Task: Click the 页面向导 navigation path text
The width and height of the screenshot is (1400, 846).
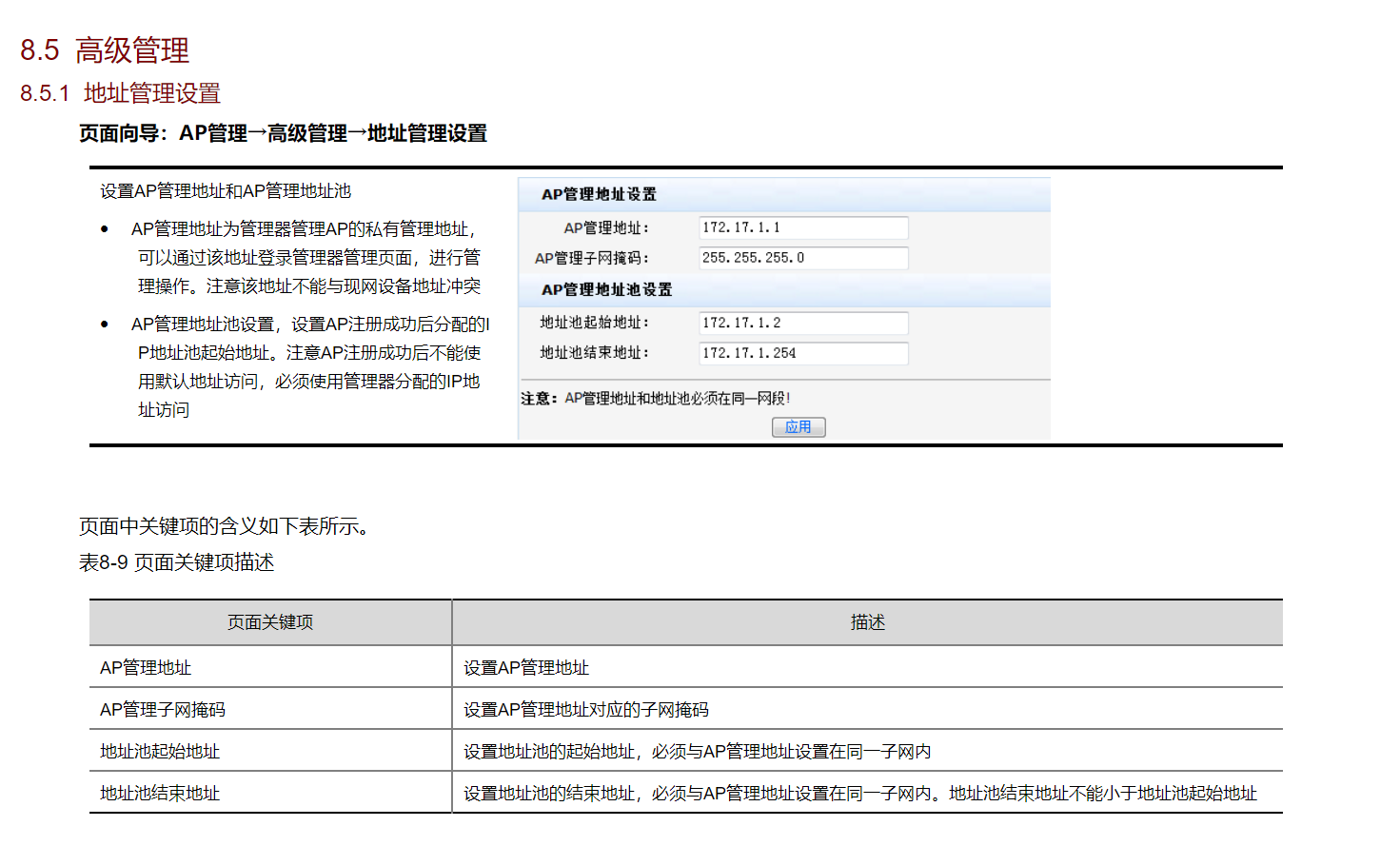Action: pos(283,133)
